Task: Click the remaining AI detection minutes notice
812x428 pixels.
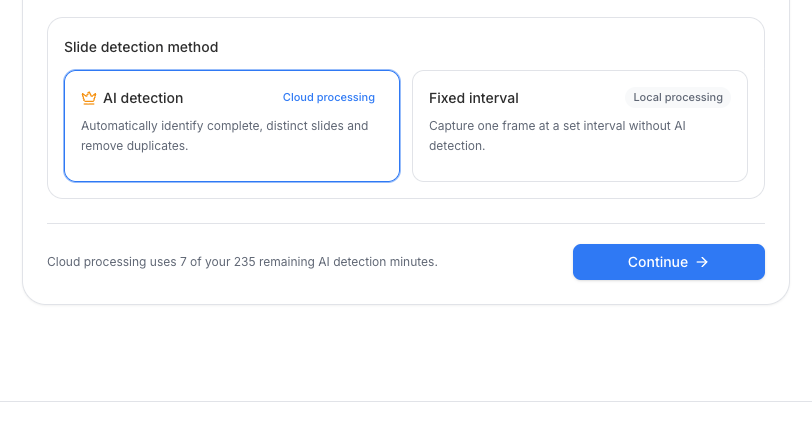Action: point(242,262)
